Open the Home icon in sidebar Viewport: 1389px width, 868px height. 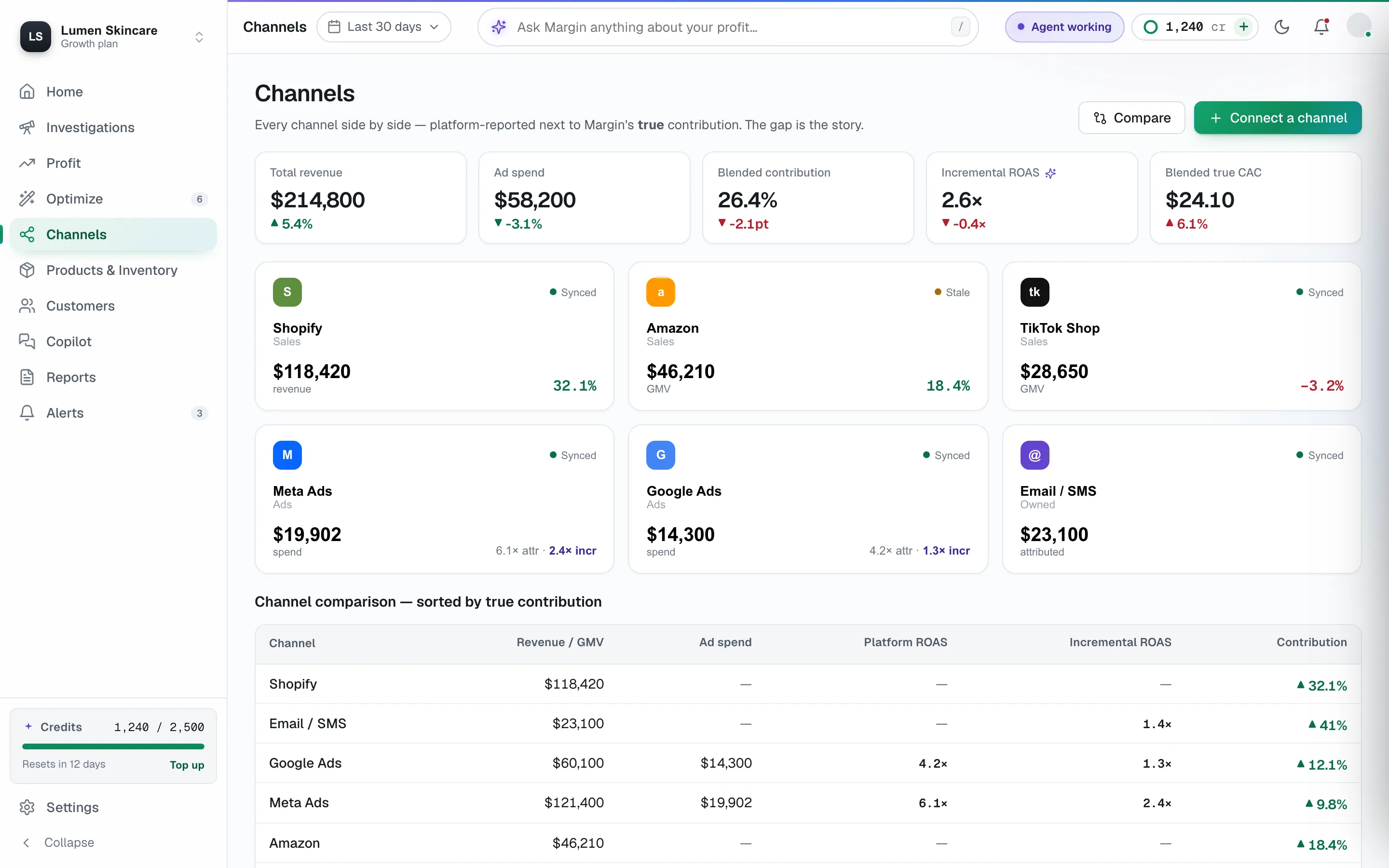(x=27, y=92)
